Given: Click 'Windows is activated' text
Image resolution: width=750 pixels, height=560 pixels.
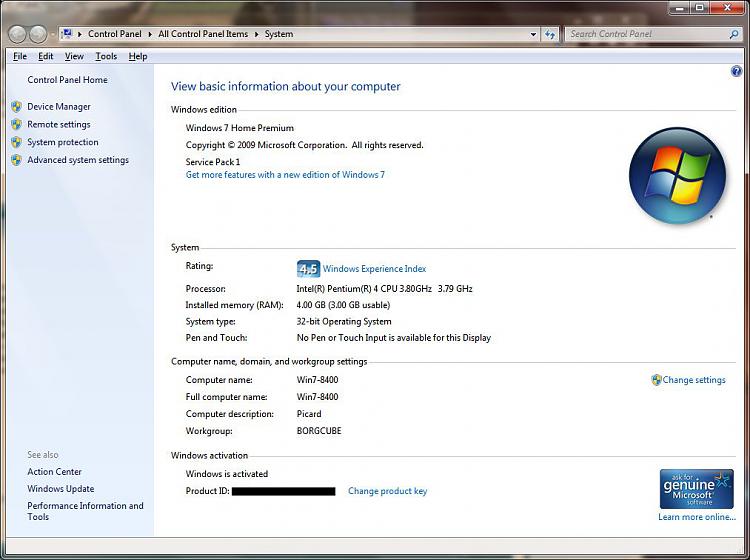Looking at the screenshot, I should pyautogui.click(x=227, y=474).
